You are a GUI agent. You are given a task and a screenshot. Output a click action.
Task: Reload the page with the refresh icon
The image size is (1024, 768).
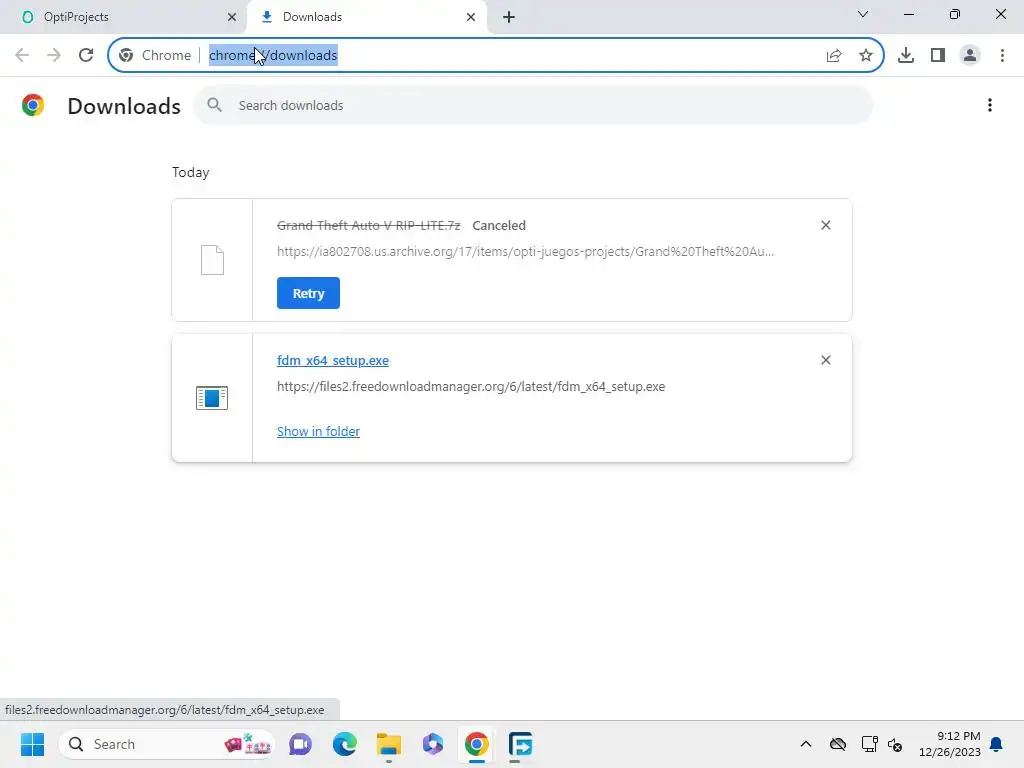86,55
